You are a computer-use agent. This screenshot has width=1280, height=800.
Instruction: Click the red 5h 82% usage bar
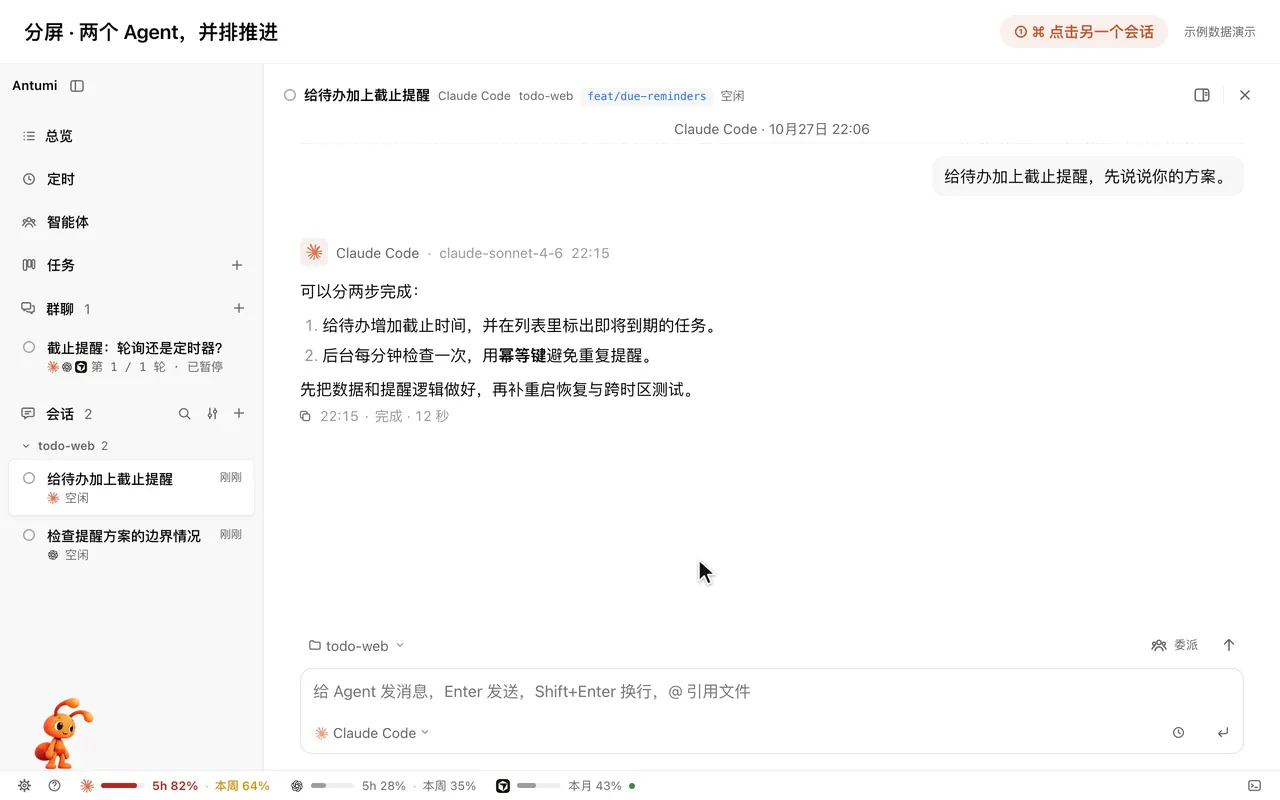122,786
